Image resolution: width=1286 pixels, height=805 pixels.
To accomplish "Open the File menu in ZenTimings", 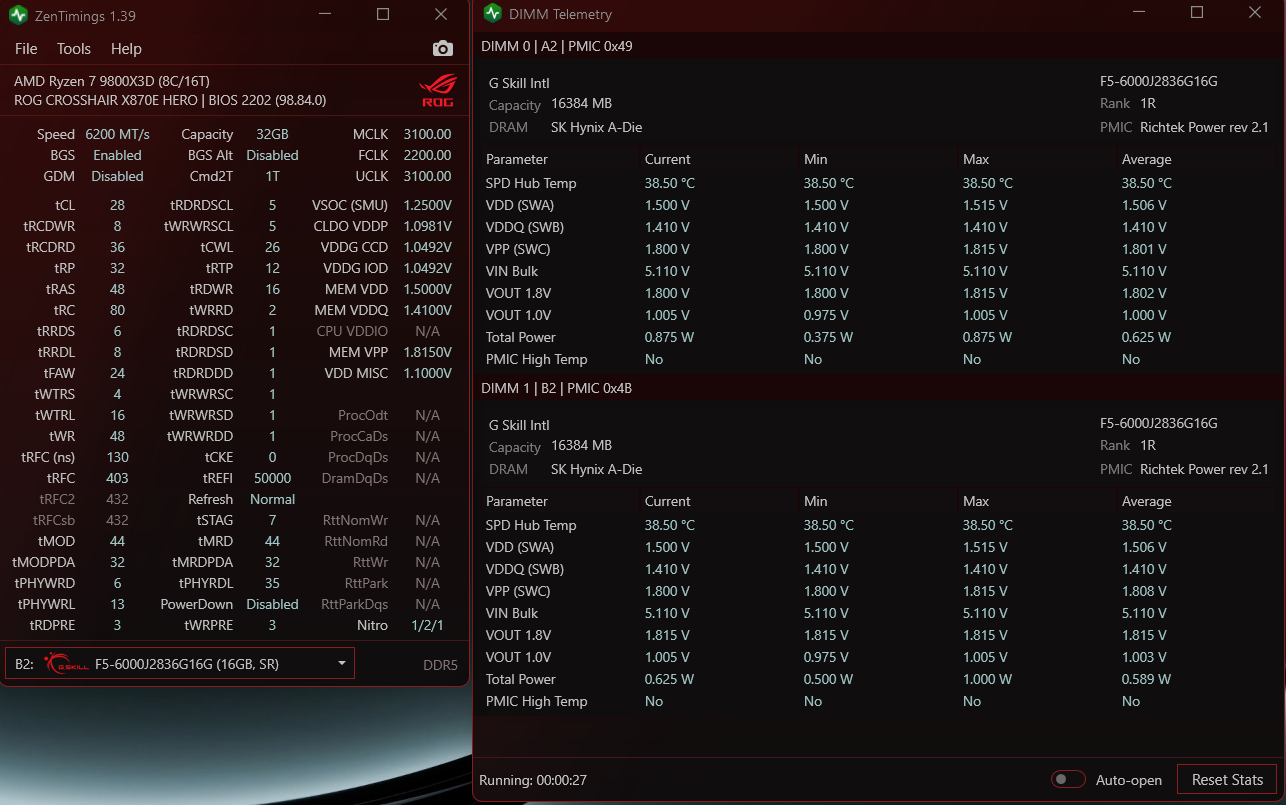I will pyautogui.click(x=26, y=49).
